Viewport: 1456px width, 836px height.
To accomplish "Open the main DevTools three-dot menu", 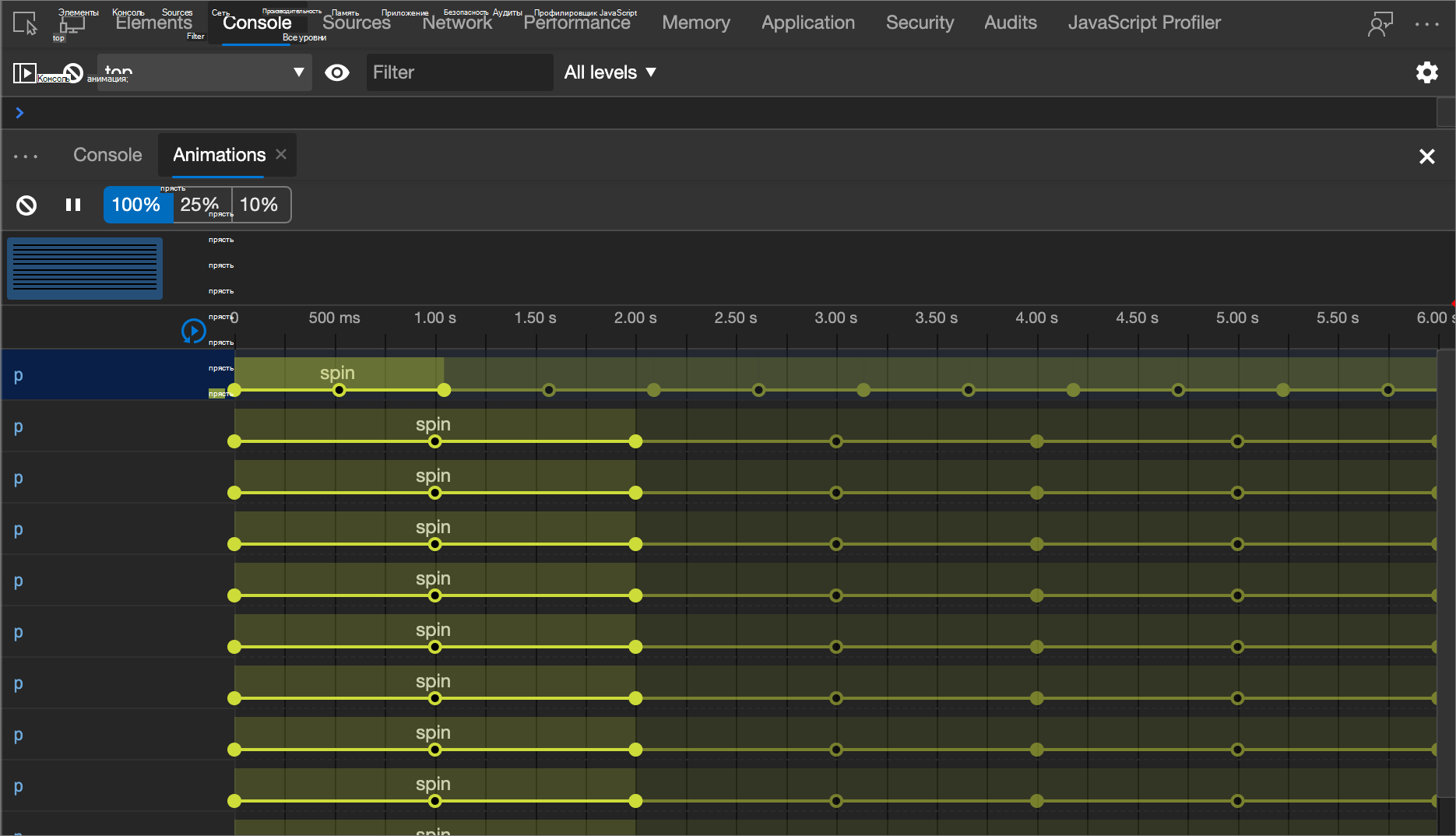I will [1426, 24].
